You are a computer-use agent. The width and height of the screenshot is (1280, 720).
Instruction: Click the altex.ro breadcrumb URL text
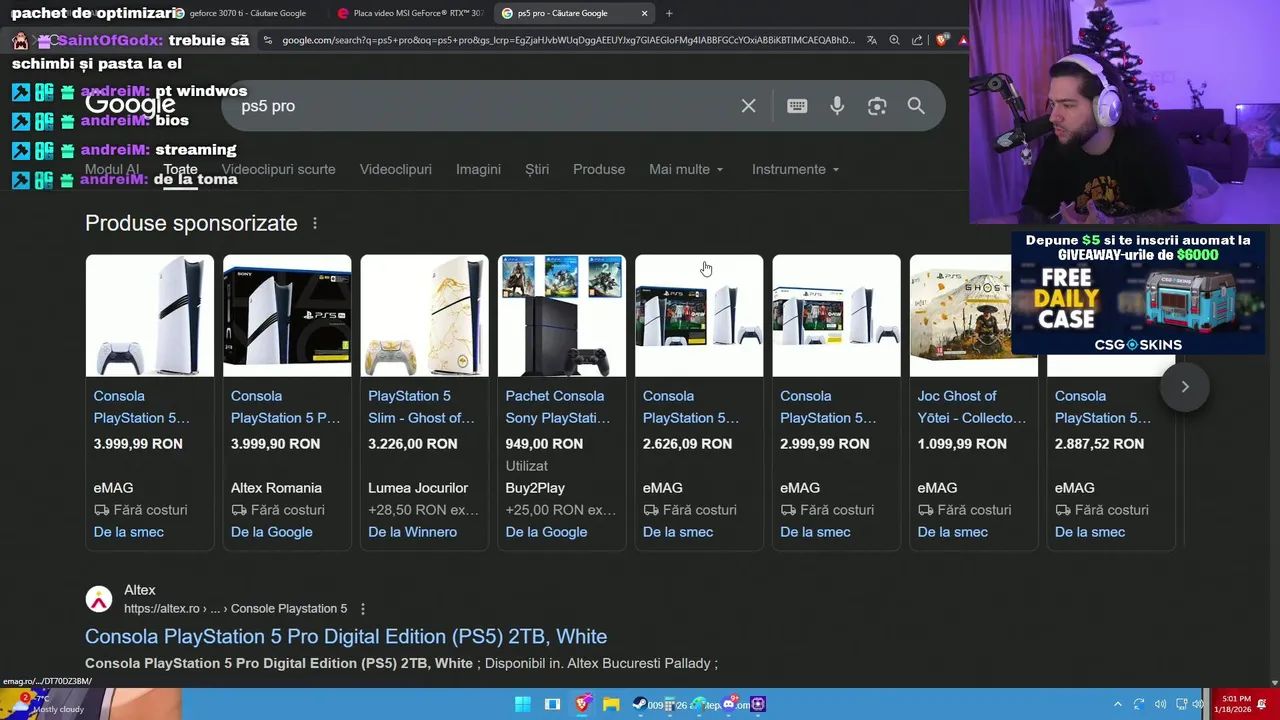pos(235,609)
